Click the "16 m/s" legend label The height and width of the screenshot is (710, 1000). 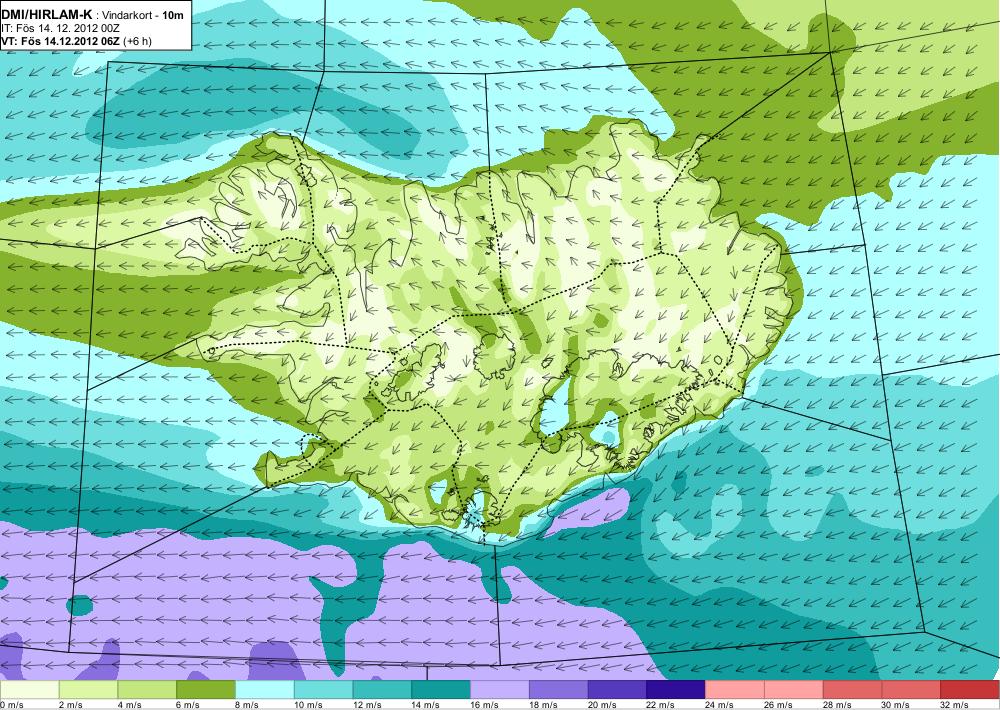tap(485, 705)
